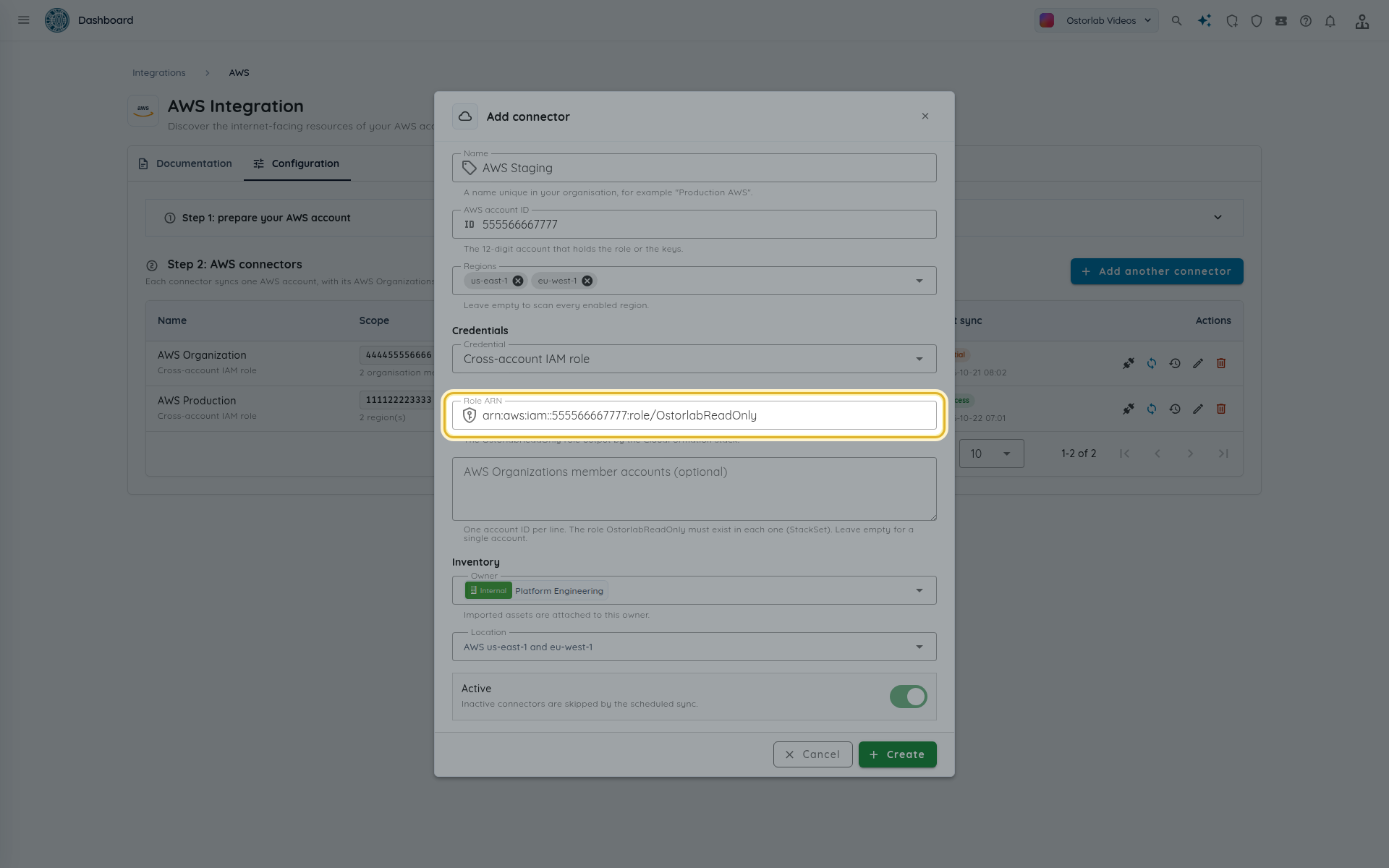View sync history for AWS Organization
This screenshot has width=1389, height=868.
point(1175,363)
